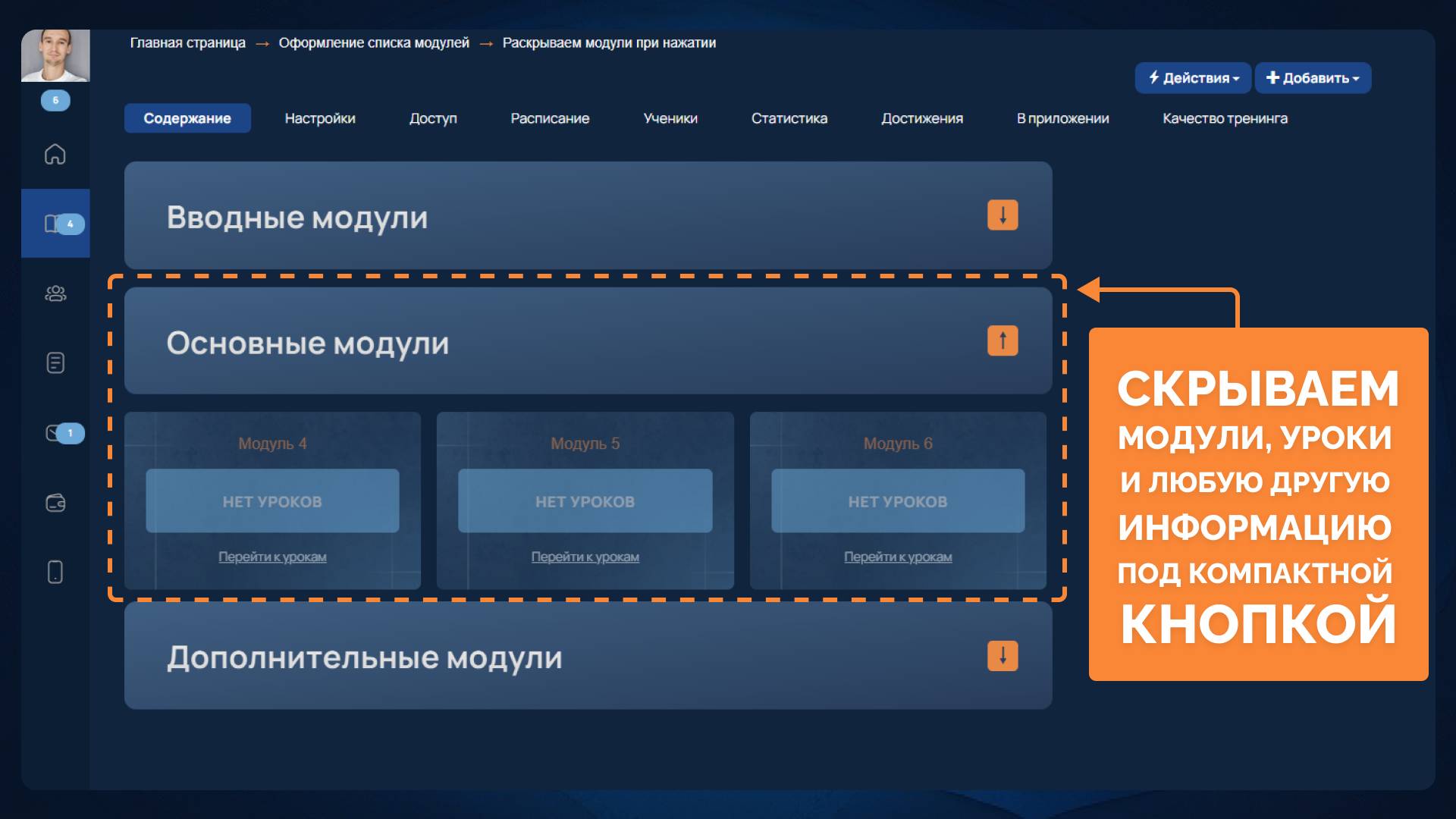Click the user profile avatar photo

(55, 55)
